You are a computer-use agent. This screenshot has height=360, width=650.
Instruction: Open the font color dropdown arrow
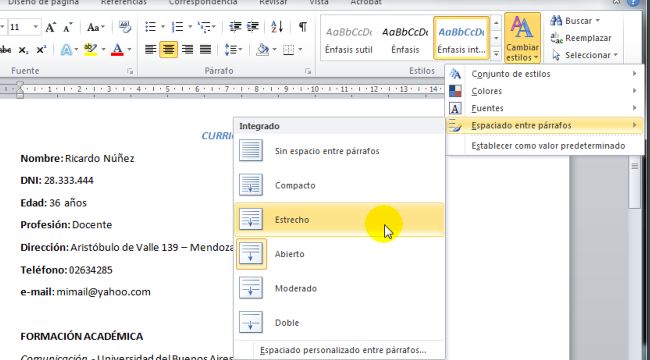pyautogui.click(x=129, y=50)
